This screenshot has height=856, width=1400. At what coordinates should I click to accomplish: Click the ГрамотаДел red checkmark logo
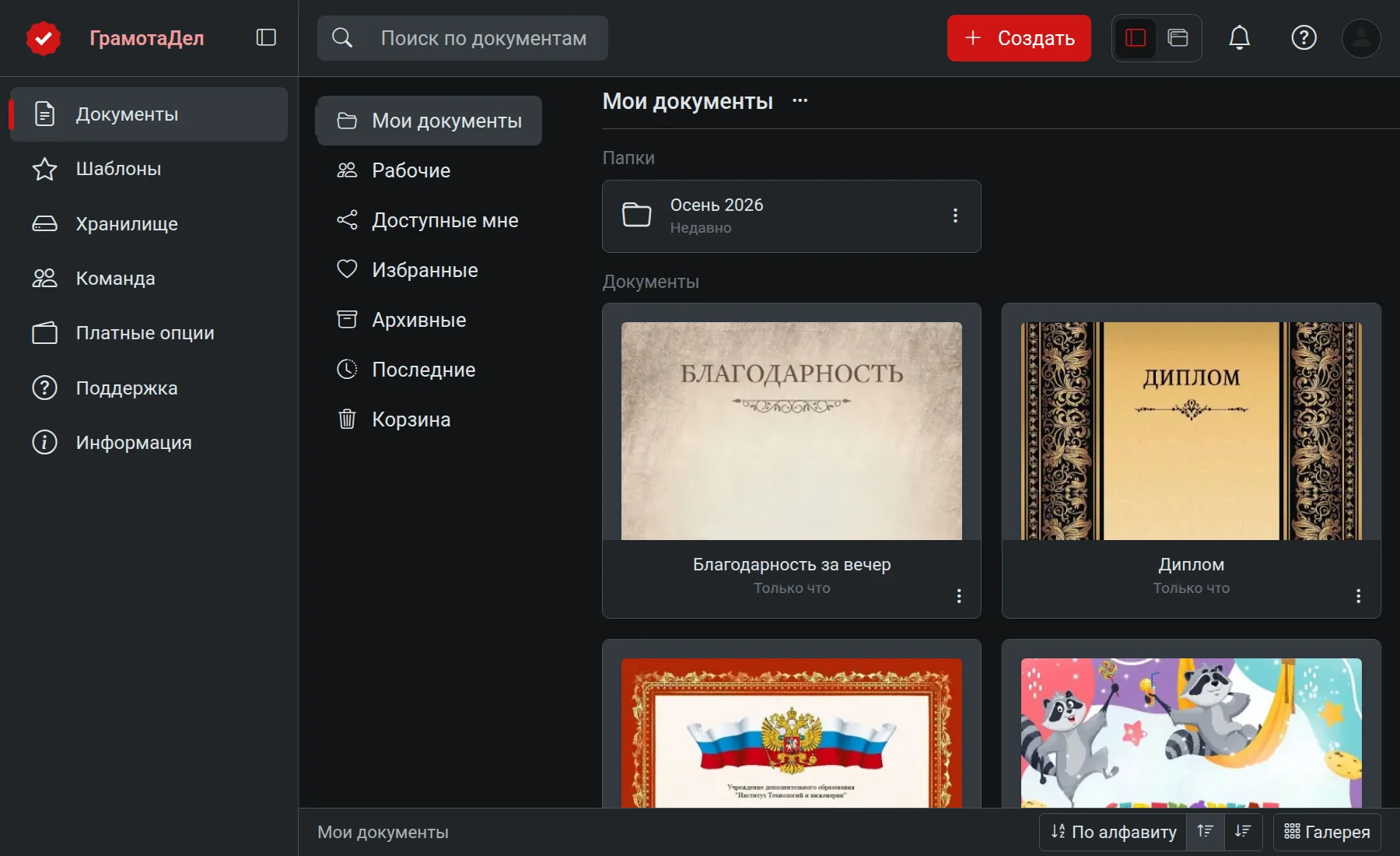point(44,38)
